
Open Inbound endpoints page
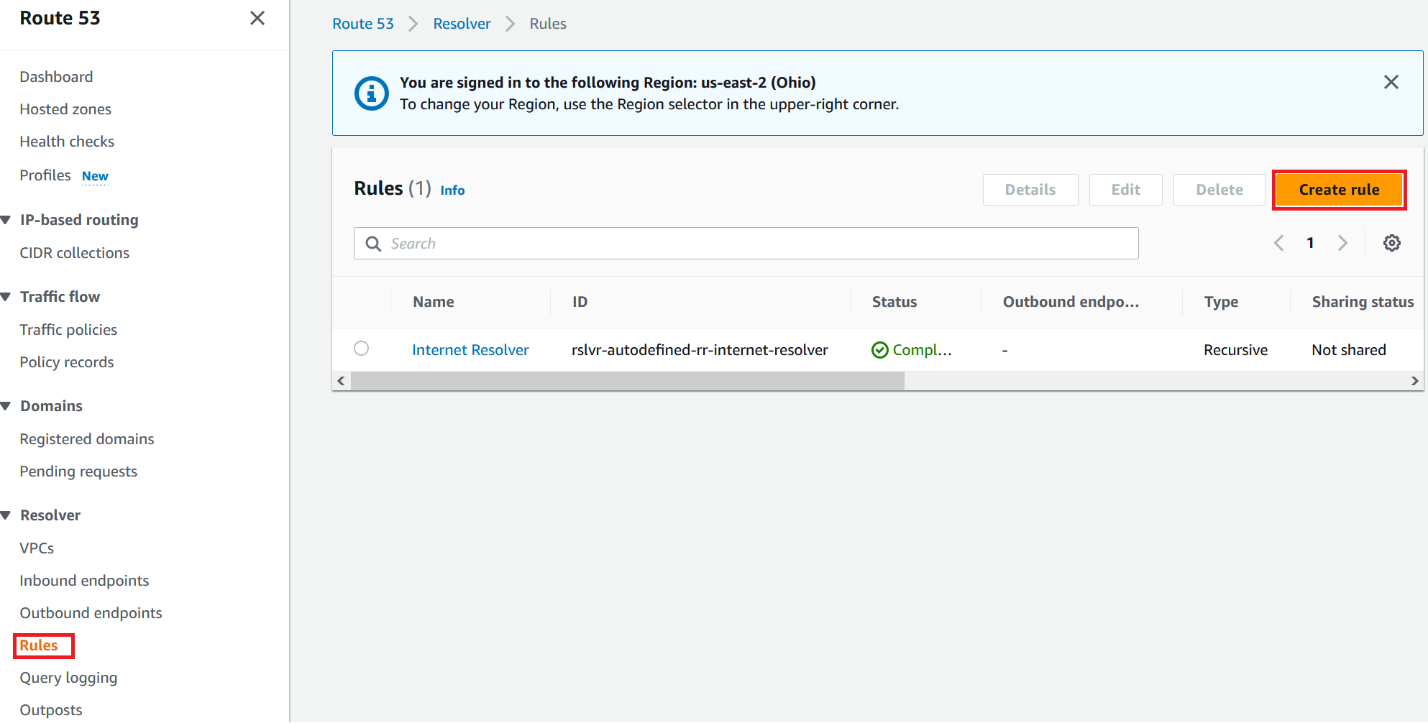[x=85, y=581]
